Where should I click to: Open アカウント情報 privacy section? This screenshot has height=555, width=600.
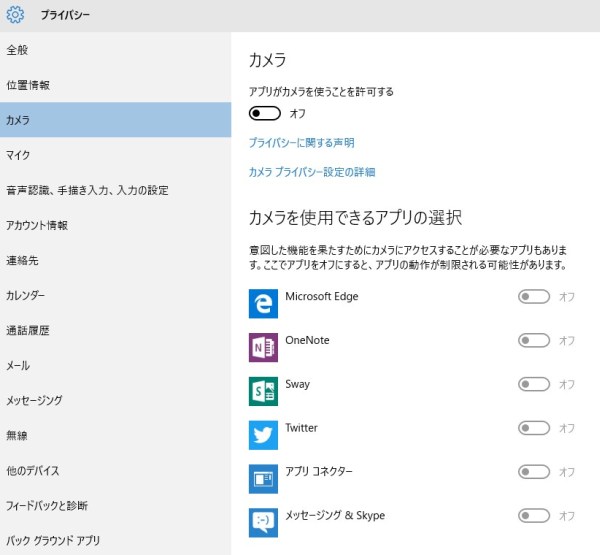37,225
